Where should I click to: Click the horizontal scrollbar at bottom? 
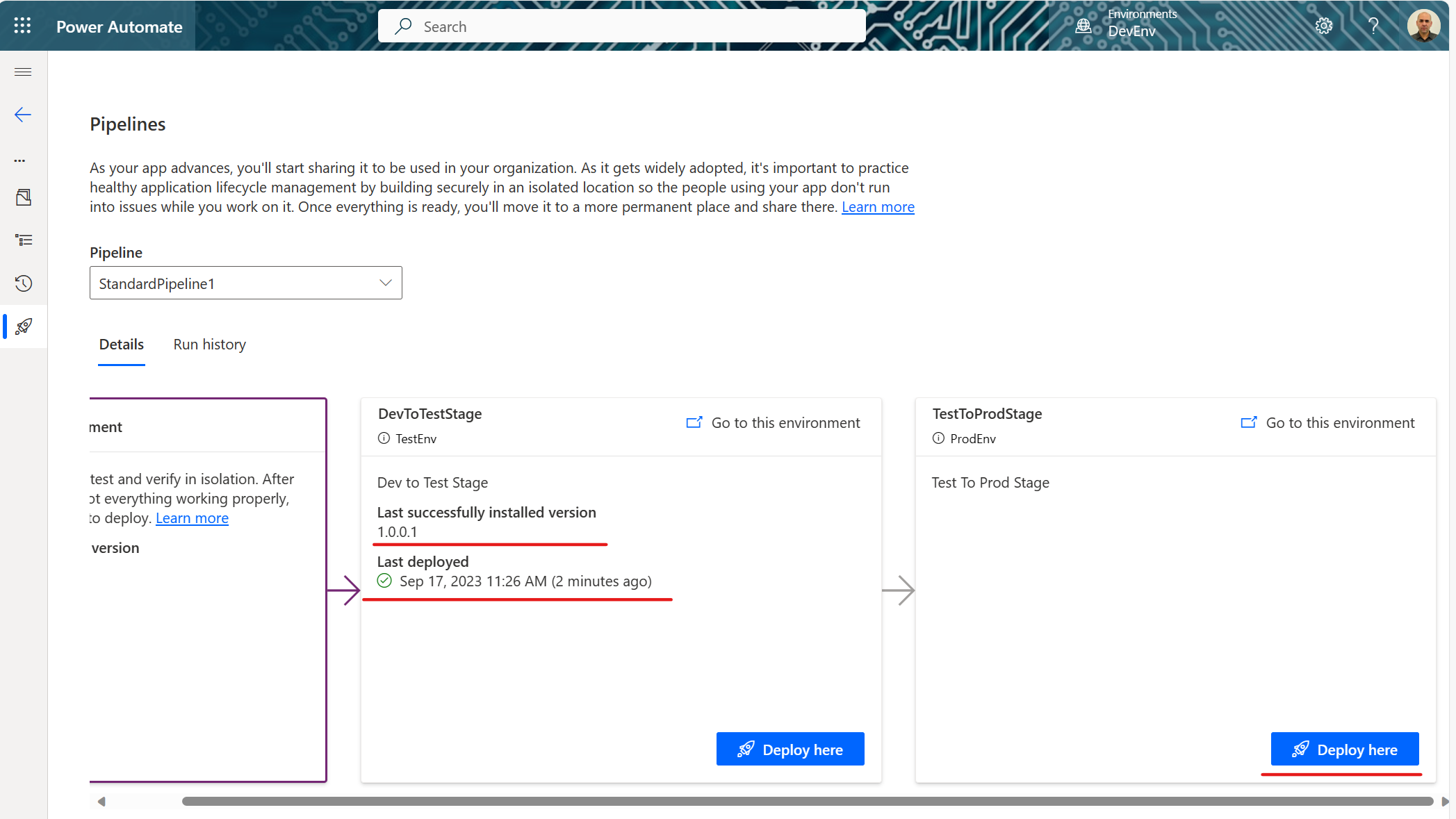[806, 802]
